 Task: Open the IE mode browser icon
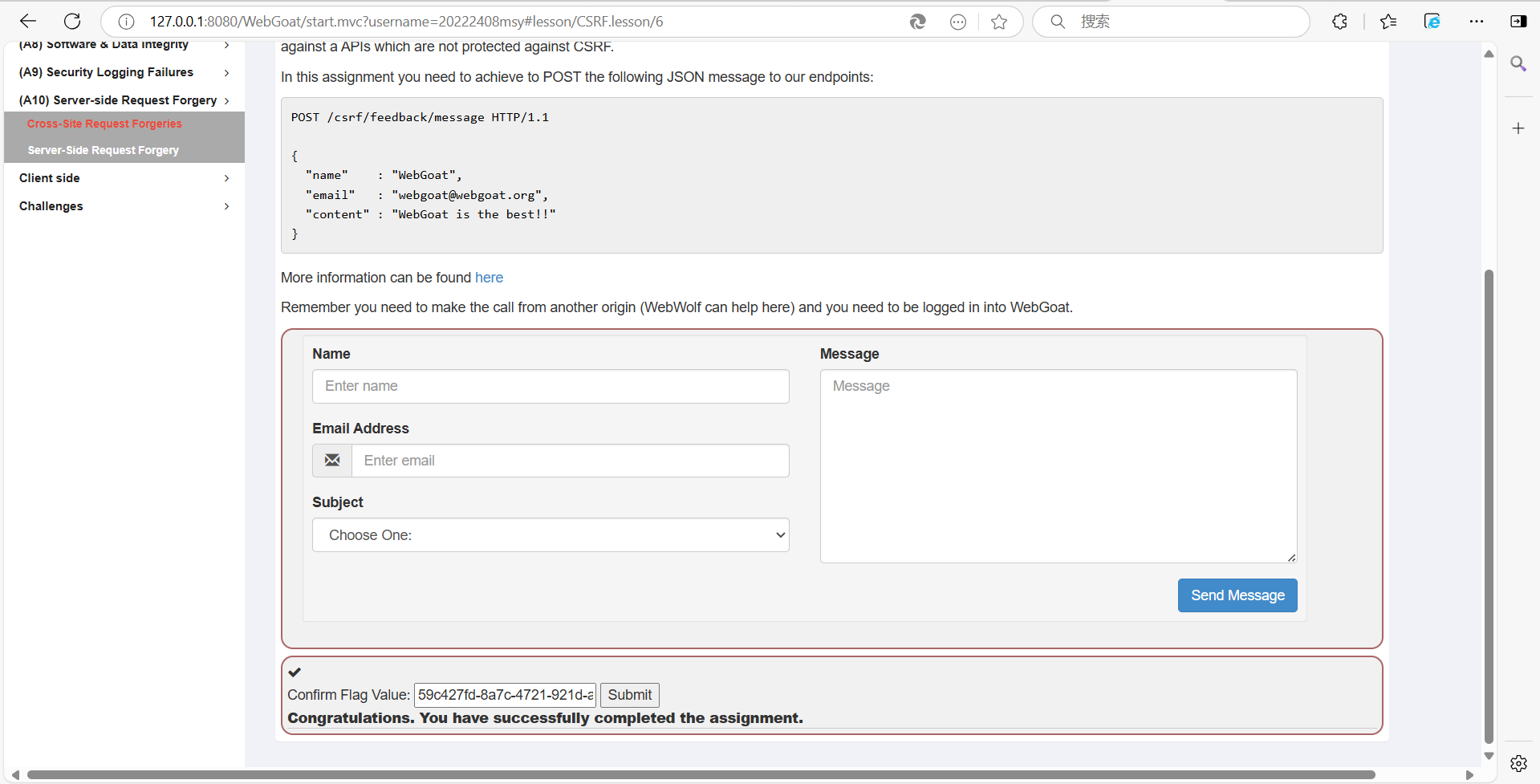point(1432,22)
